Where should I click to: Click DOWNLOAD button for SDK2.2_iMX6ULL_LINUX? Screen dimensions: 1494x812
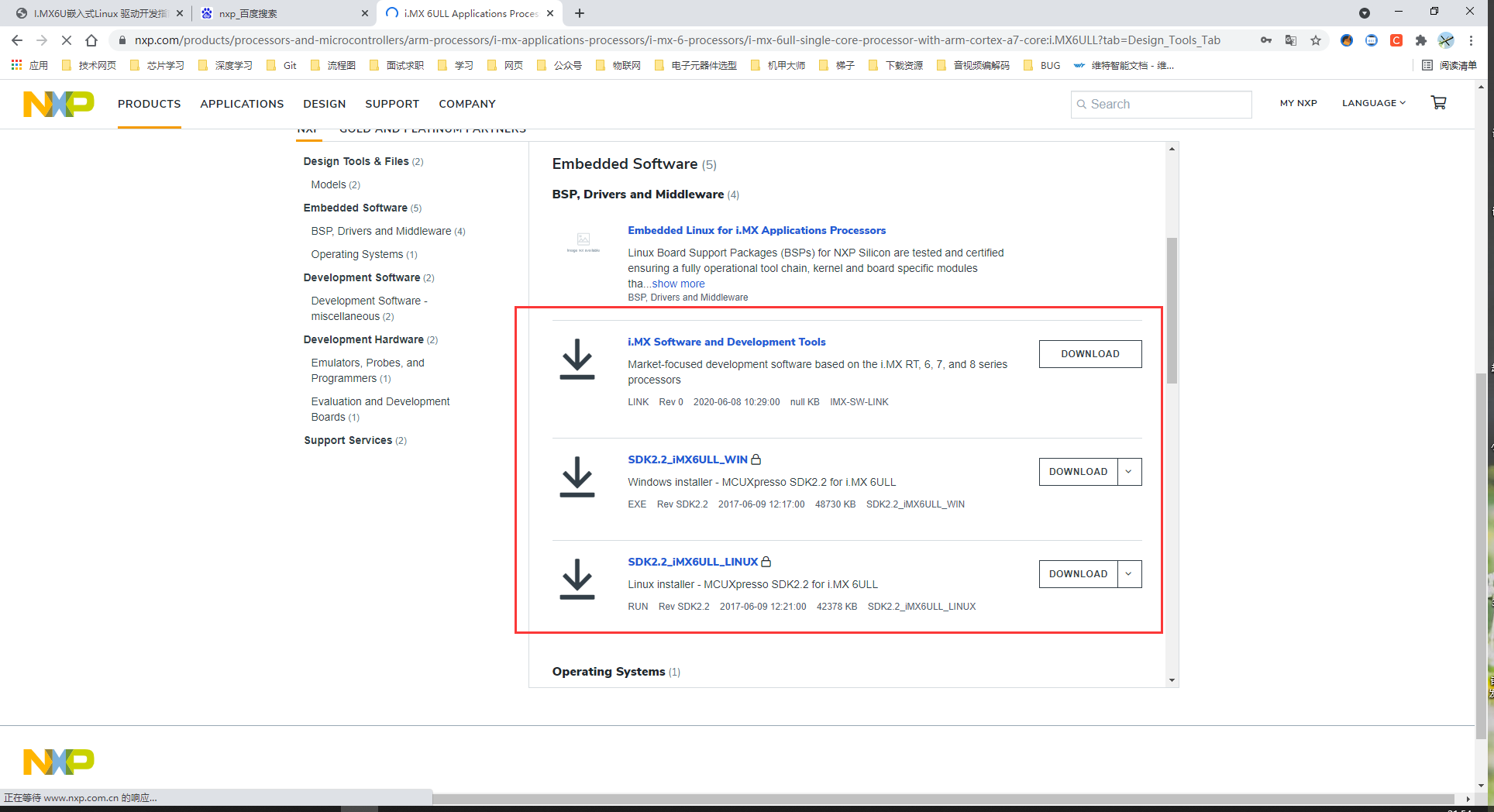[1079, 574]
